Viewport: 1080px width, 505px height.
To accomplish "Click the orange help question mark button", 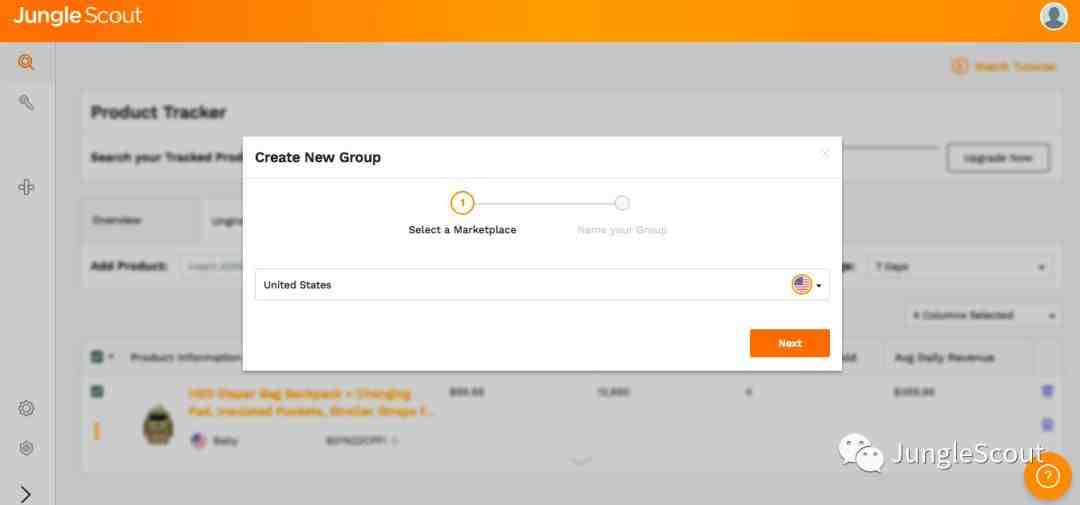I will click(x=1048, y=476).
